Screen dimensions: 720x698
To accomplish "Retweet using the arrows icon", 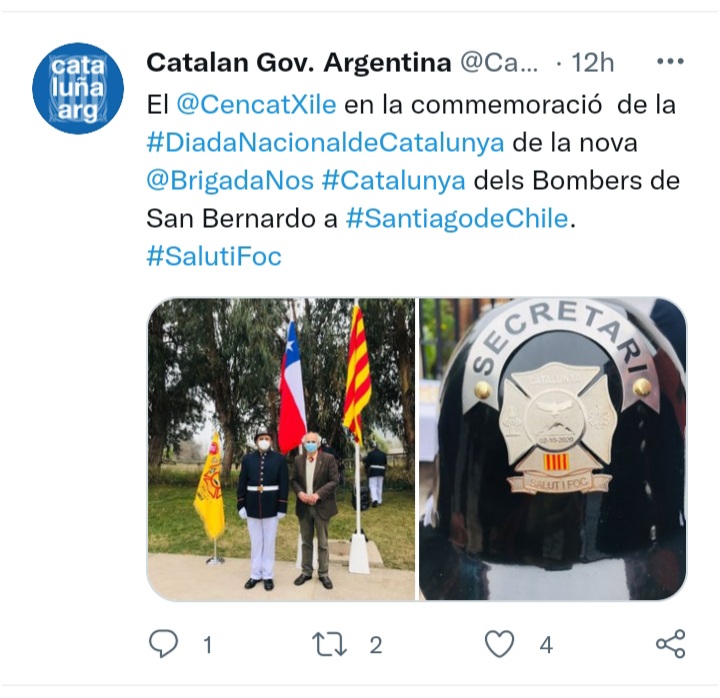I will tap(329, 644).
